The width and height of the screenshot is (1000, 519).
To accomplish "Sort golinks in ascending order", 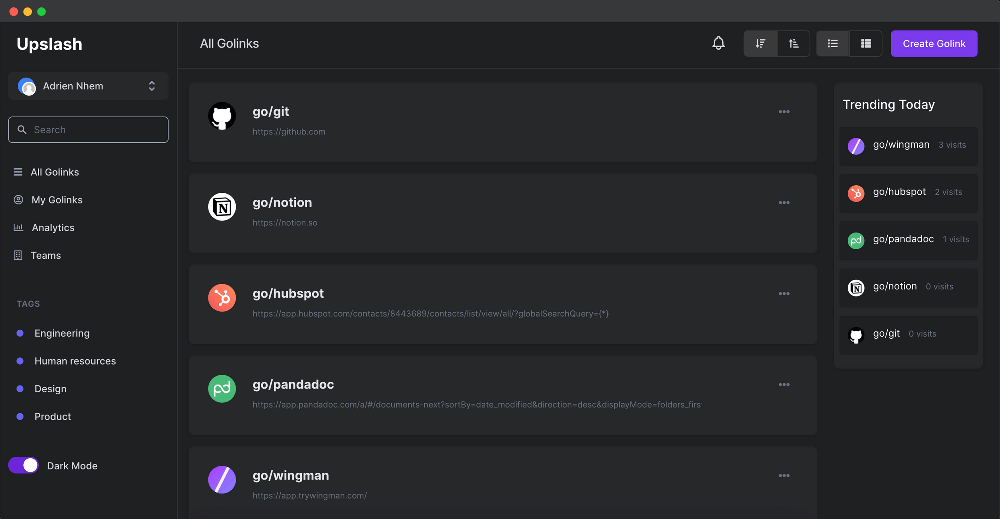I will click(x=793, y=43).
